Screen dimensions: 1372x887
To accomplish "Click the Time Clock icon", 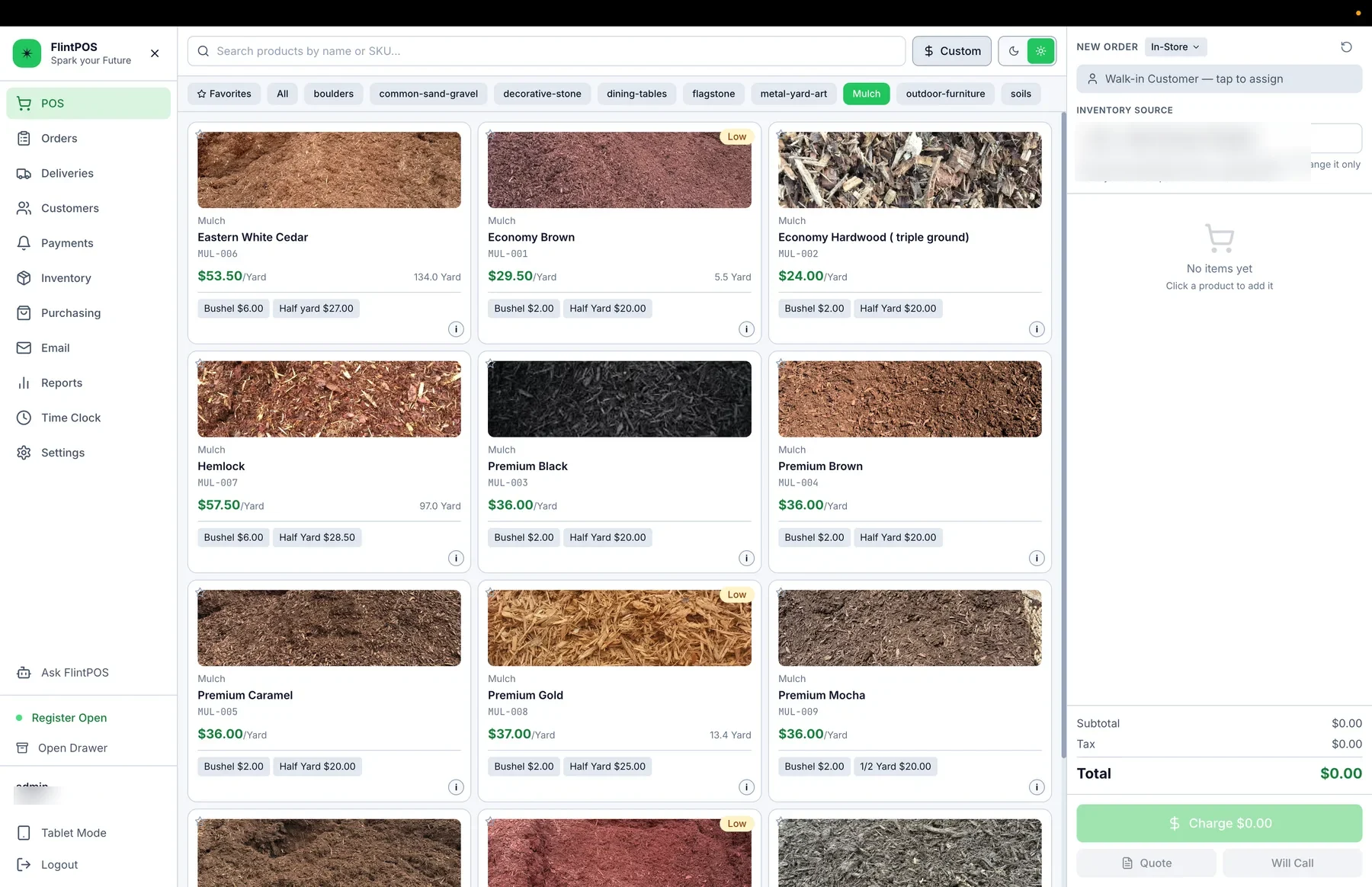I will point(24,418).
